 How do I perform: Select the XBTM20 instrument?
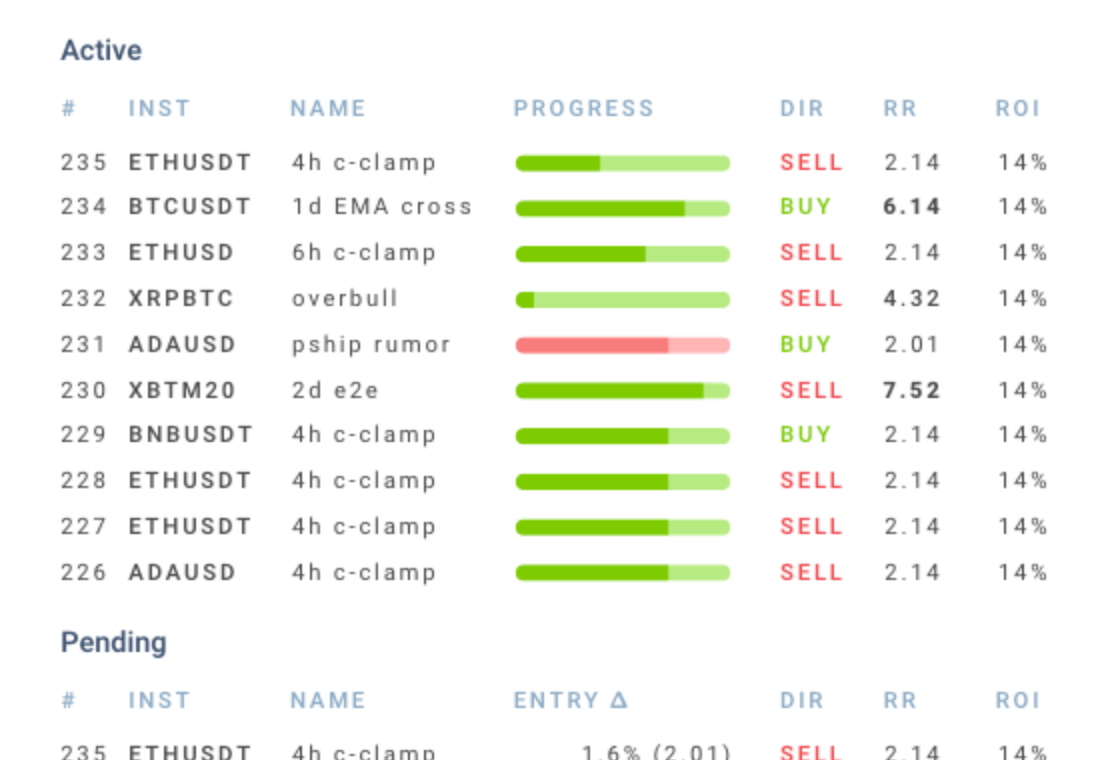pyautogui.click(x=182, y=390)
